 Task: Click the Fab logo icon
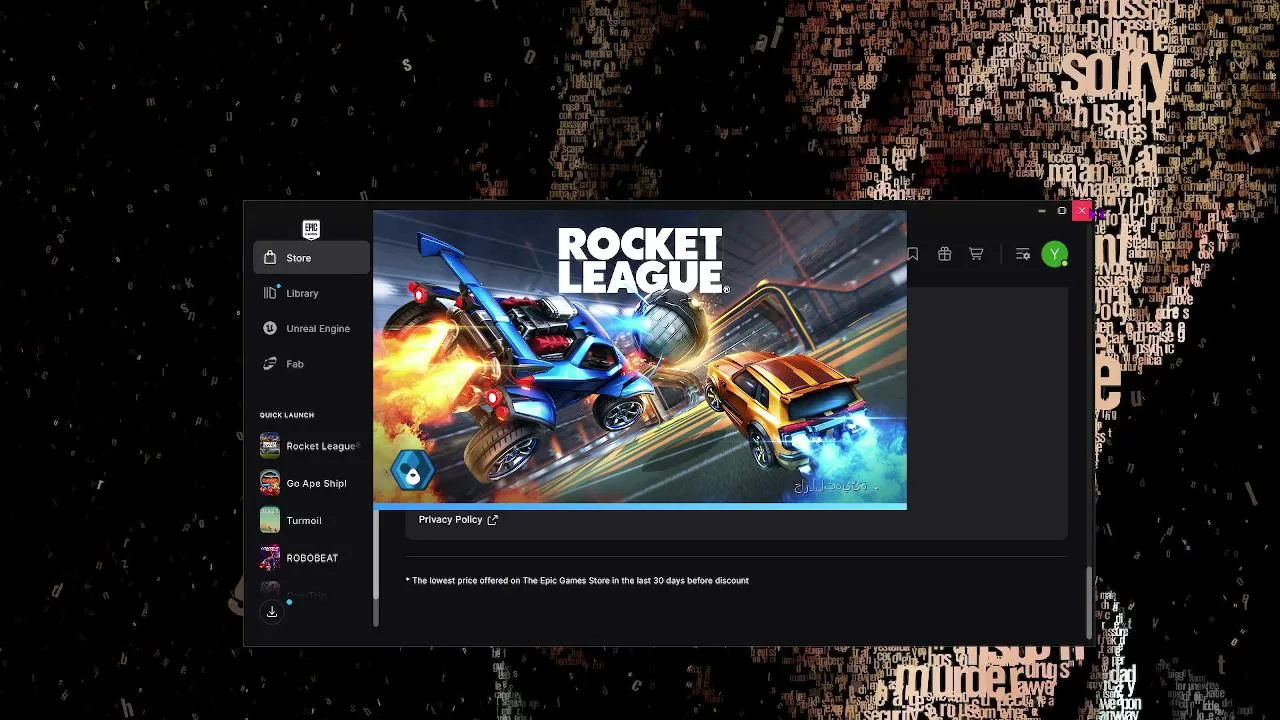pyautogui.click(x=270, y=364)
